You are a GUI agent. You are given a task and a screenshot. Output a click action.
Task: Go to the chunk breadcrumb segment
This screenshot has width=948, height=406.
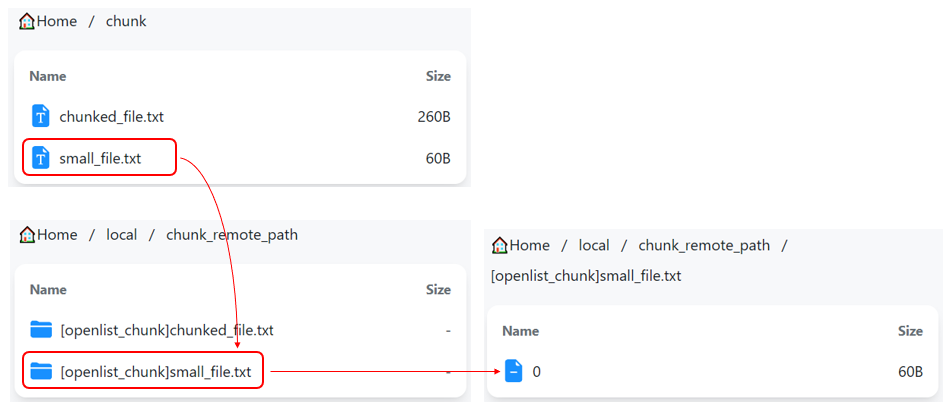pyautogui.click(x=126, y=21)
